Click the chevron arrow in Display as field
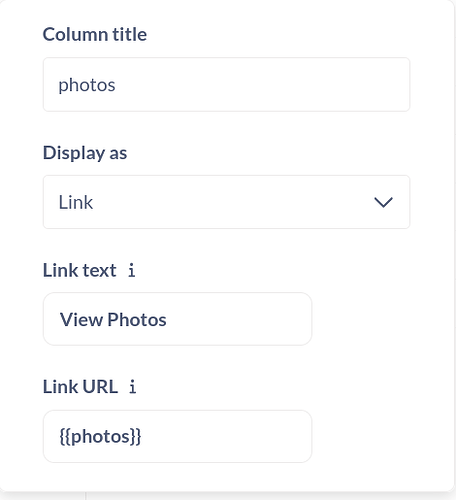456x500 pixels. point(383,202)
